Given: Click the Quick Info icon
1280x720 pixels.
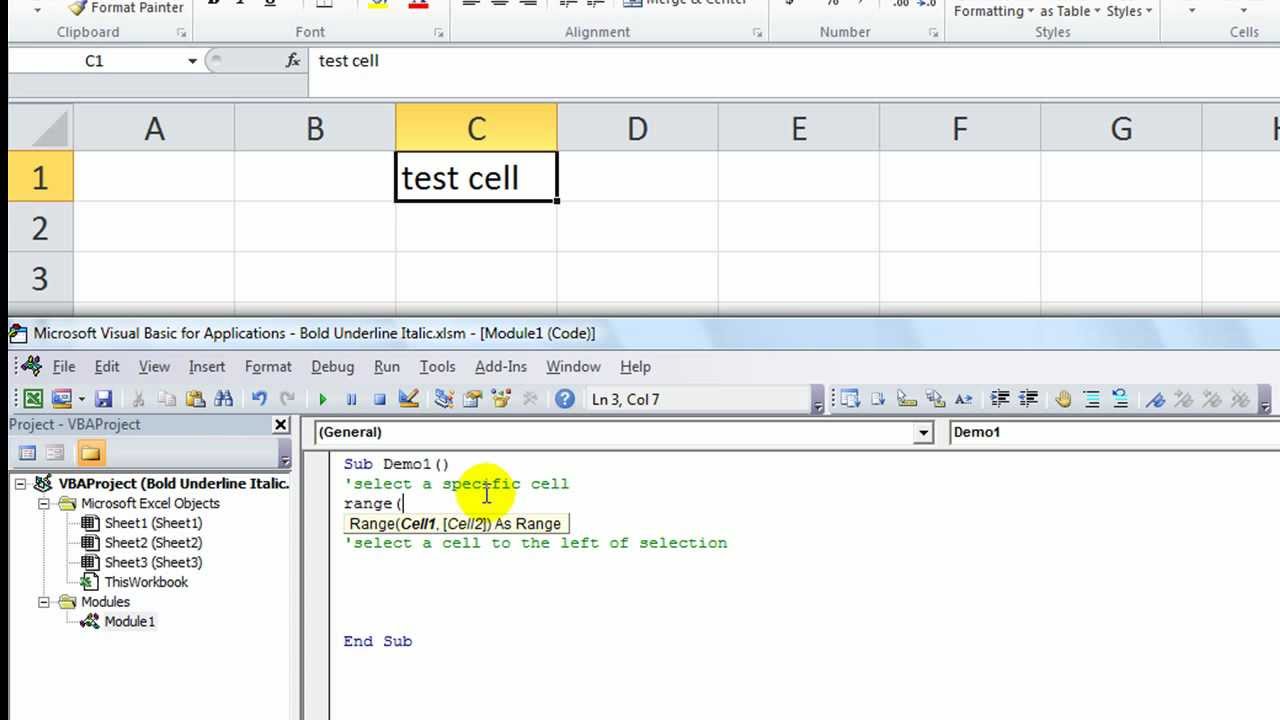Looking at the screenshot, I should 907,399.
